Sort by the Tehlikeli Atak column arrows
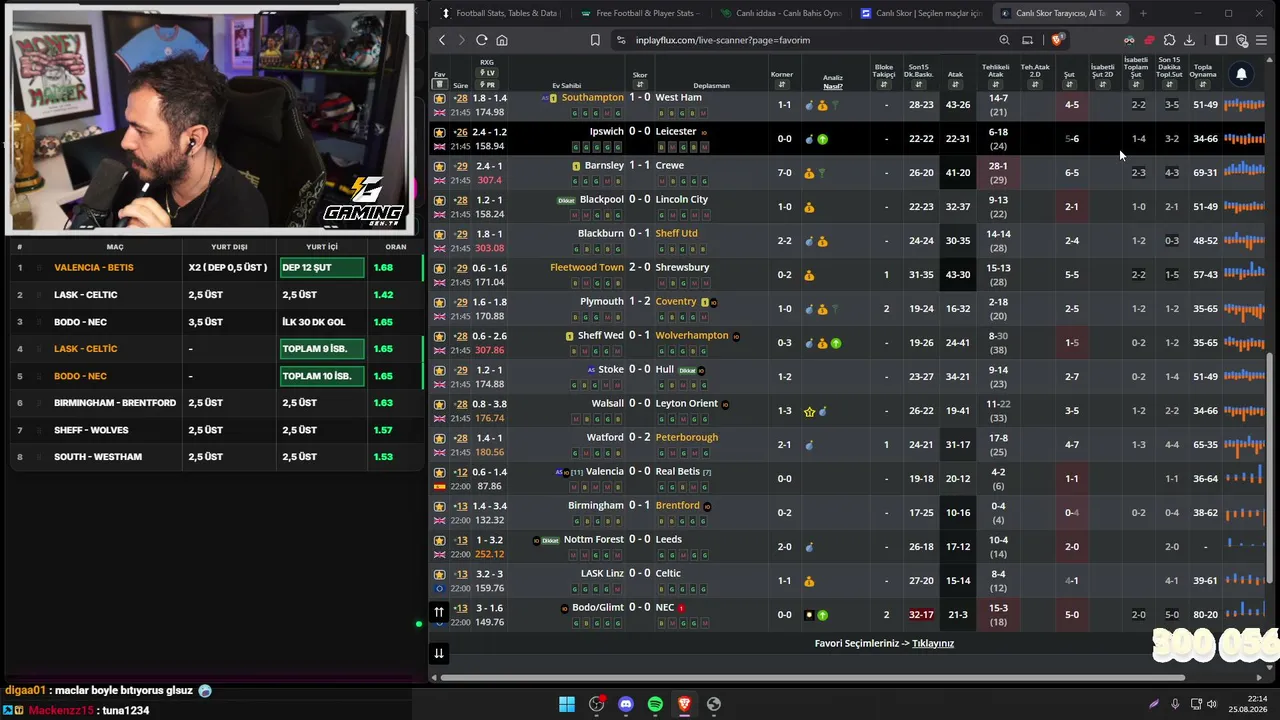This screenshot has height=720, width=1280. tap(995, 85)
